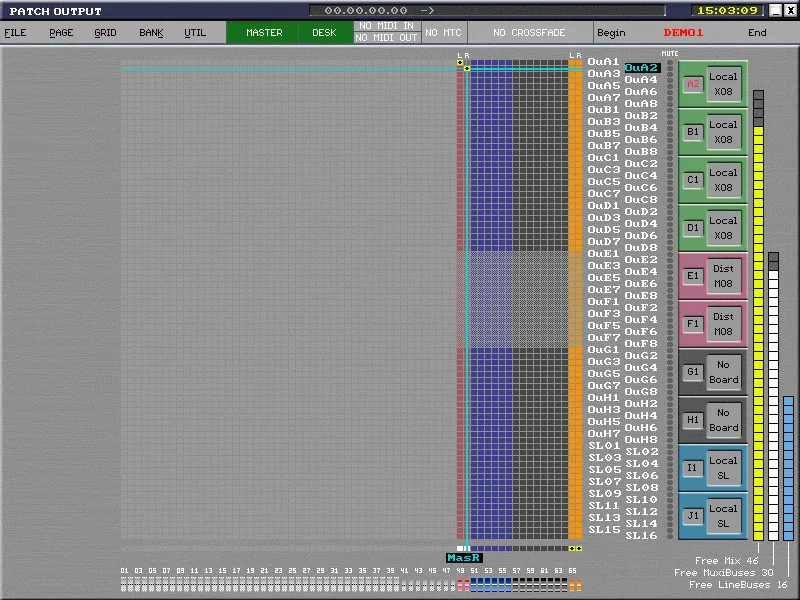800x600 pixels.
Task: Select the J1 board slot button
Action: [x=693, y=516]
